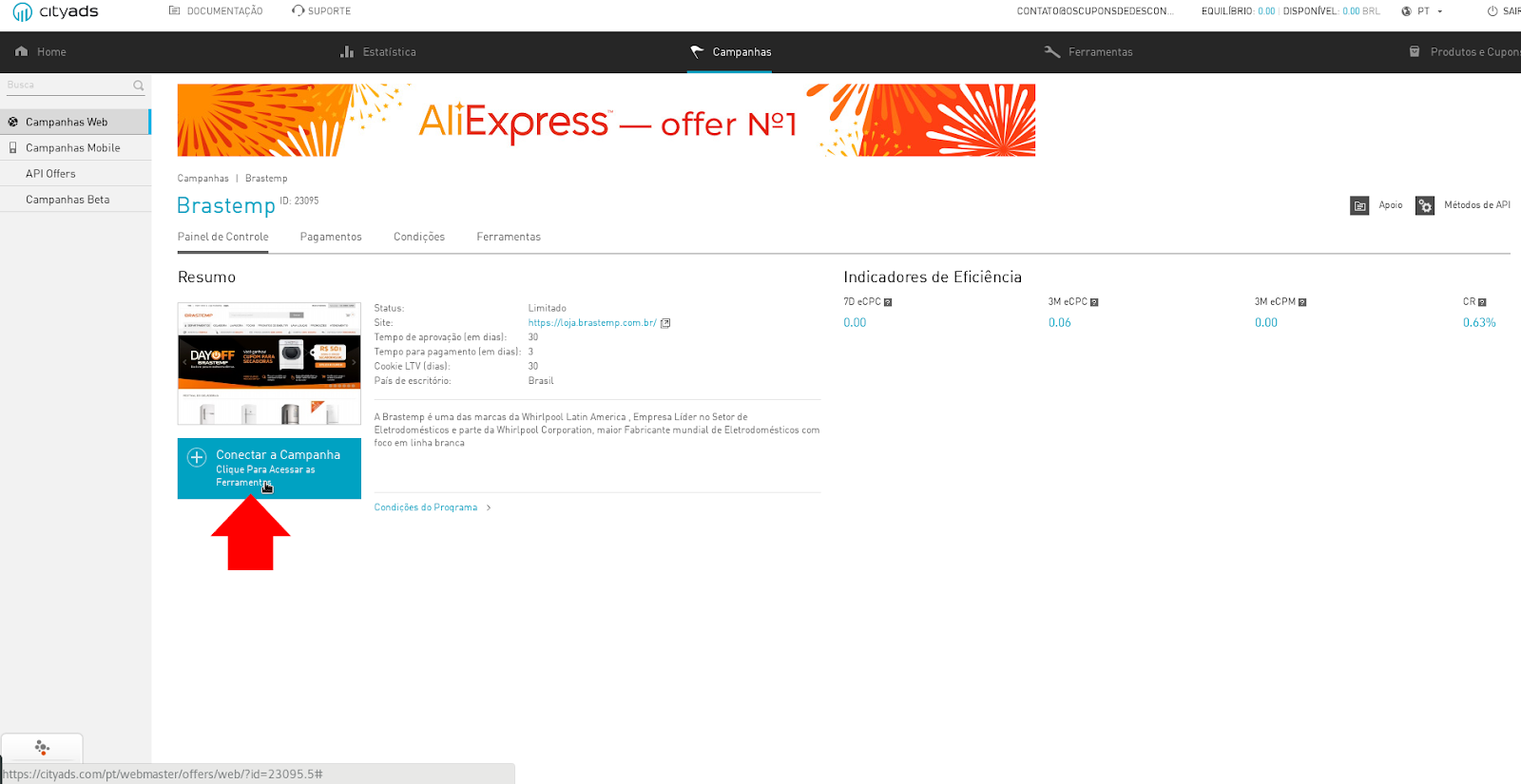Switch to the Ferramentas campaign tab
The height and width of the screenshot is (784, 1521).
tap(509, 237)
